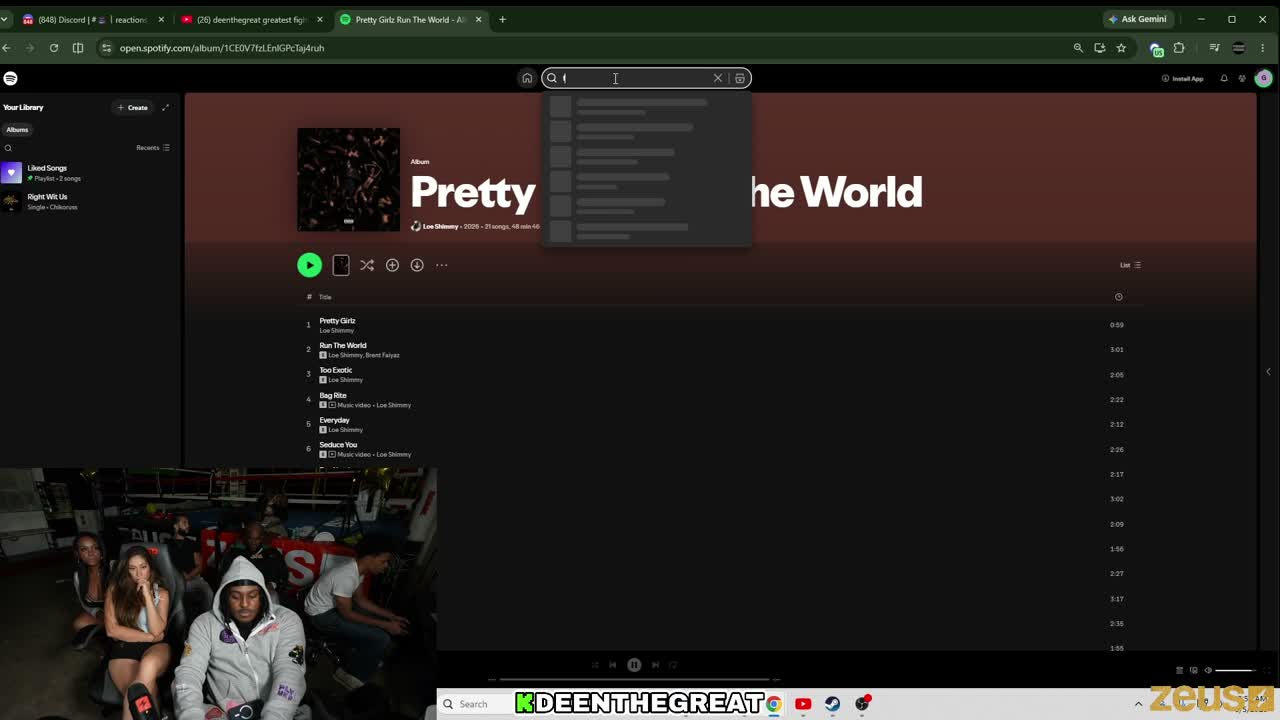The image size is (1280, 720).
Task: Select the track Everyday
Action: click(334, 420)
